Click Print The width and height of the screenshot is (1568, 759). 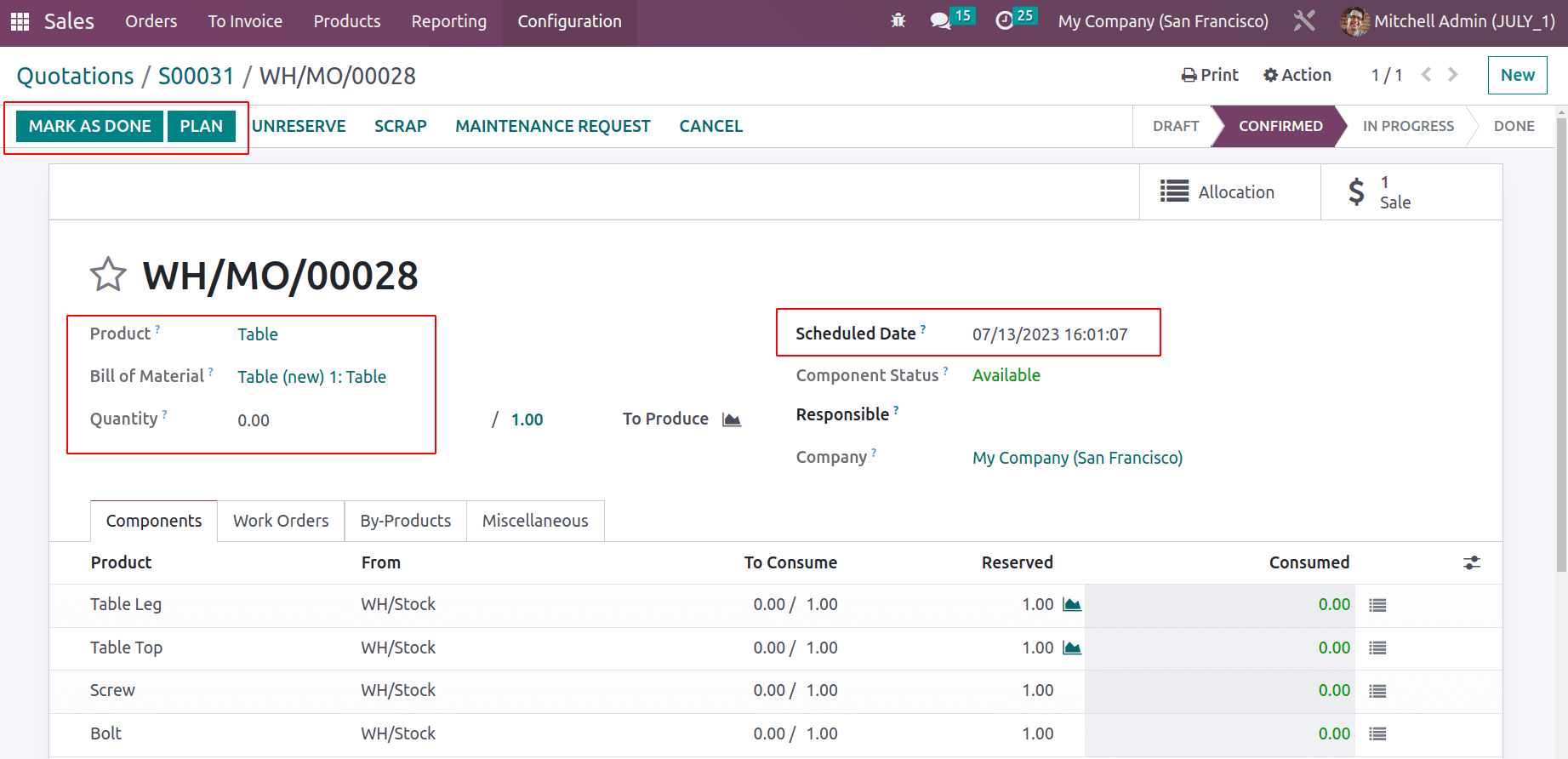[x=1210, y=75]
